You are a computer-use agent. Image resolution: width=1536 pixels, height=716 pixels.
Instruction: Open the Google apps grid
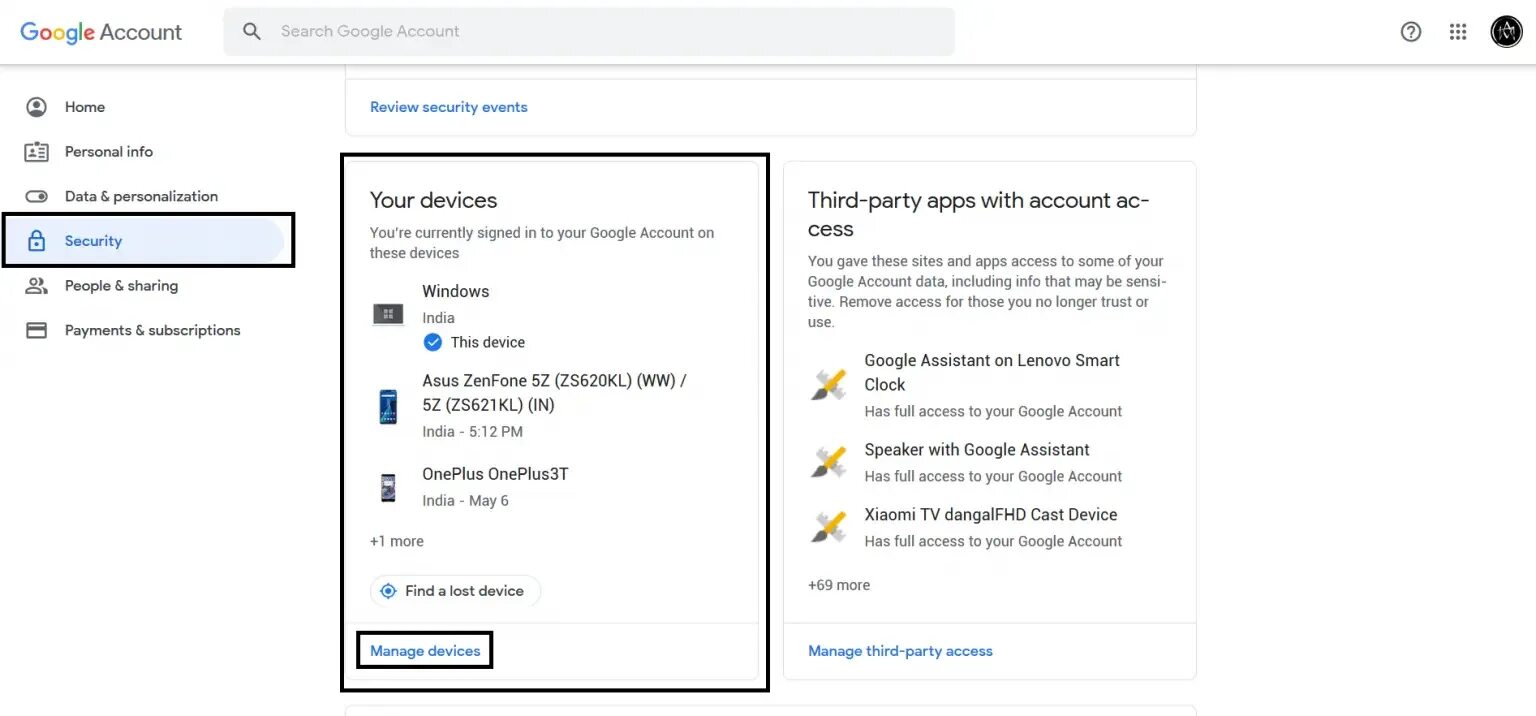1458,31
